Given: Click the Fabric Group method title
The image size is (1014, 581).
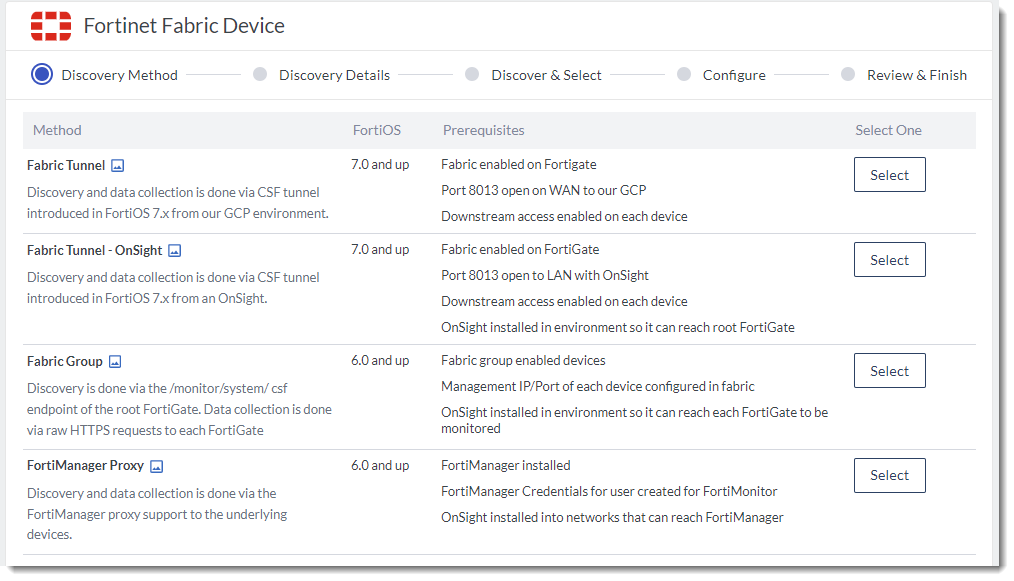Looking at the screenshot, I should (x=64, y=362).
